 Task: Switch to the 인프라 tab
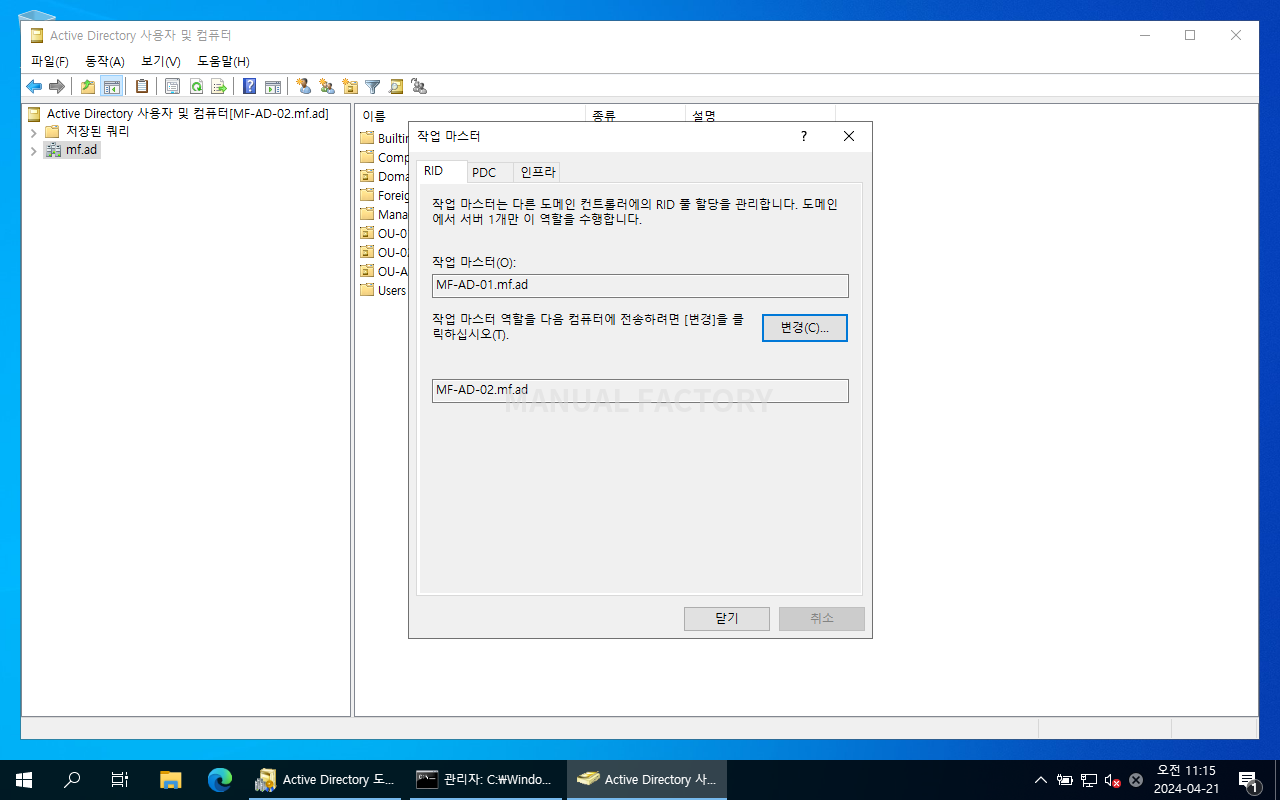[x=537, y=172]
